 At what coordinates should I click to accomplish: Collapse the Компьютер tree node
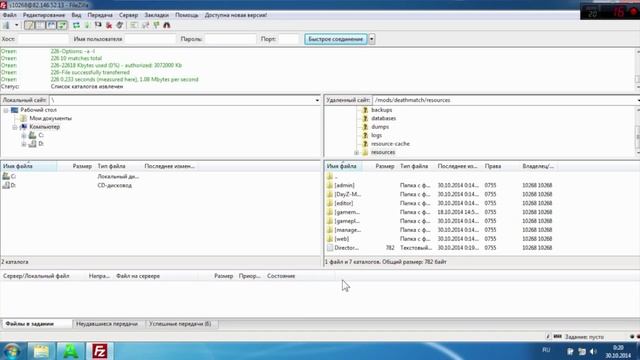point(15,127)
